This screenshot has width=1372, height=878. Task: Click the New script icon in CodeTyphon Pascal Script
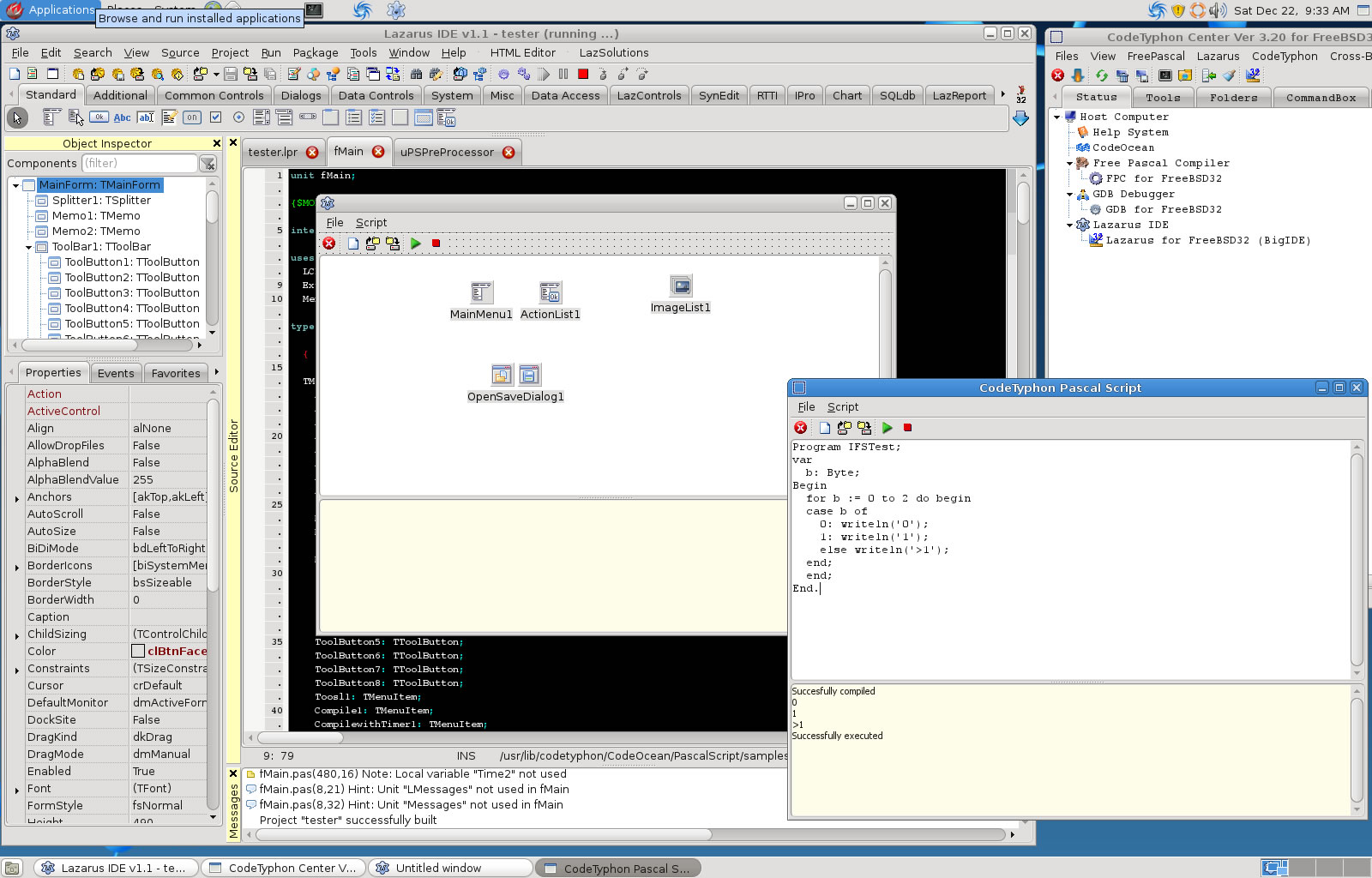pyautogui.click(x=824, y=428)
